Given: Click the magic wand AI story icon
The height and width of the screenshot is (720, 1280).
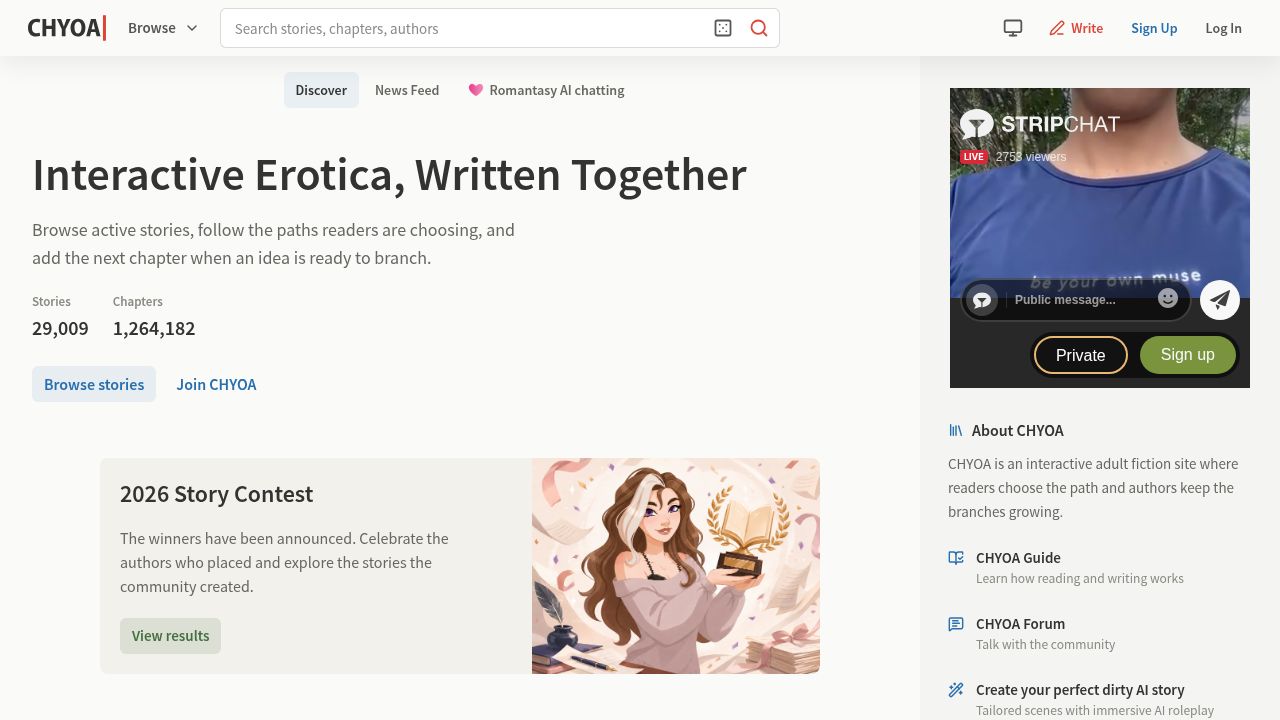Looking at the screenshot, I should 956,690.
